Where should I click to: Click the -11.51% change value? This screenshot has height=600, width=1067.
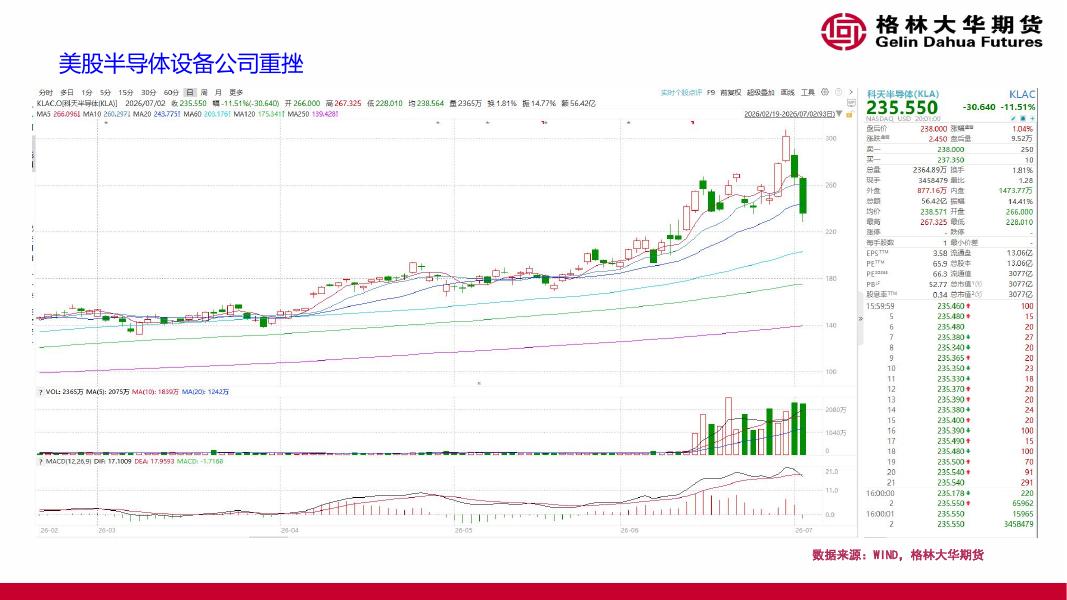point(1018,107)
